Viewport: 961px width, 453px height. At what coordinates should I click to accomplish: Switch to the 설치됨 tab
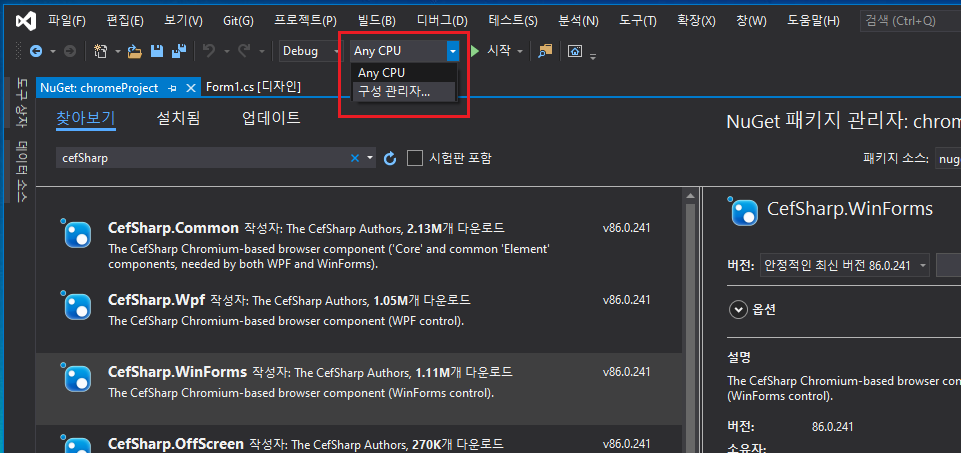(x=178, y=118)
